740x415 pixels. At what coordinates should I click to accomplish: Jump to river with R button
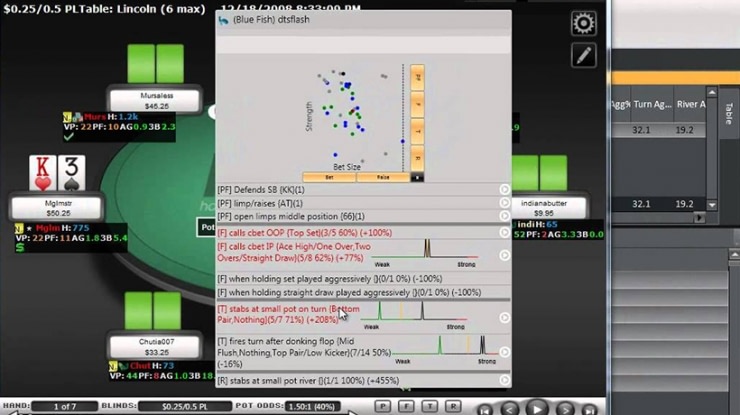click(454, 407)
